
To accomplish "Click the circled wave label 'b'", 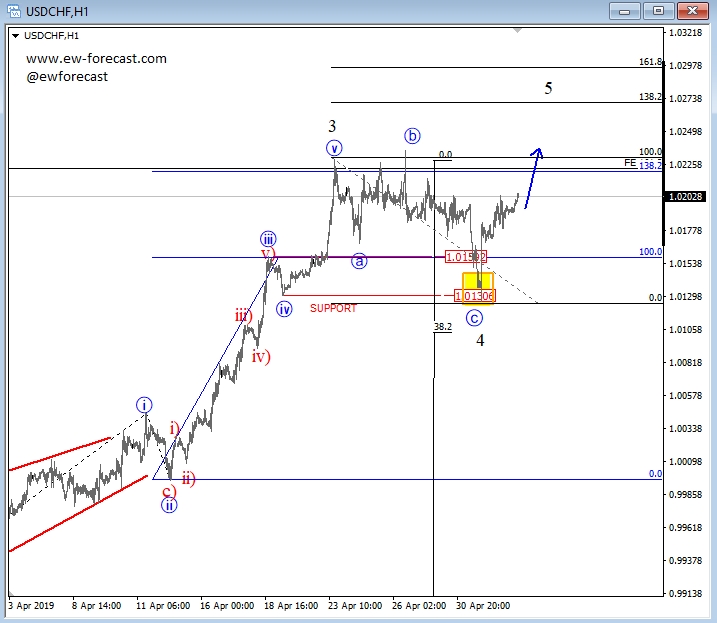I will (412, 136).
